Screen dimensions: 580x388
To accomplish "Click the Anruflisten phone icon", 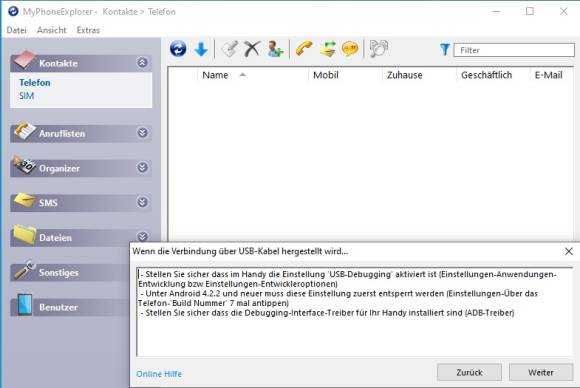I will [x=24, y=131].
